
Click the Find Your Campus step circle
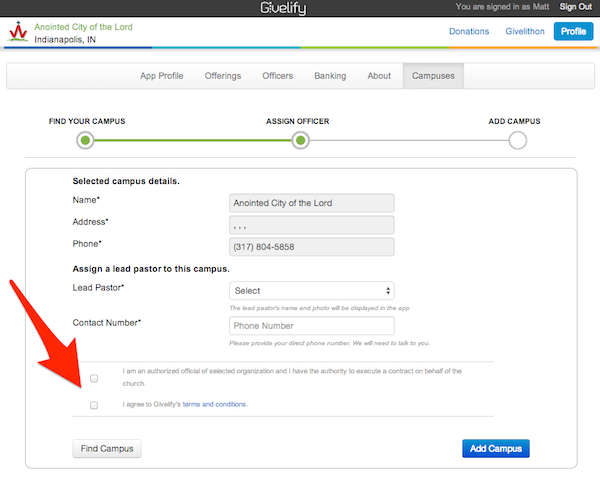point(86,141)
